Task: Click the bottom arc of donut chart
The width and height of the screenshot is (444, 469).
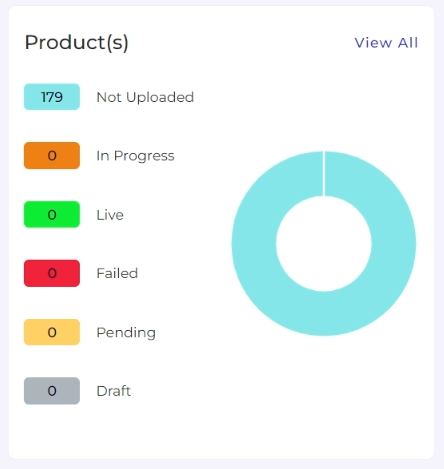Action: pos(324,314)
